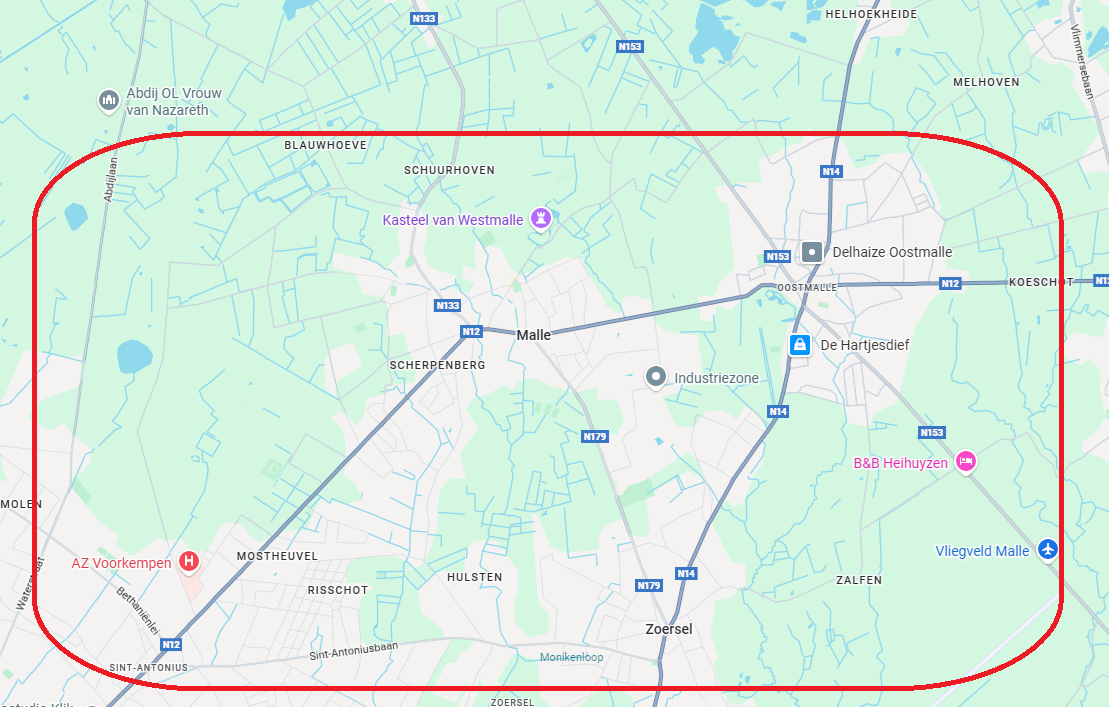Click the Vliegveld Malle airport icon
The image size is (1109, 707).
click(1047, 549)
